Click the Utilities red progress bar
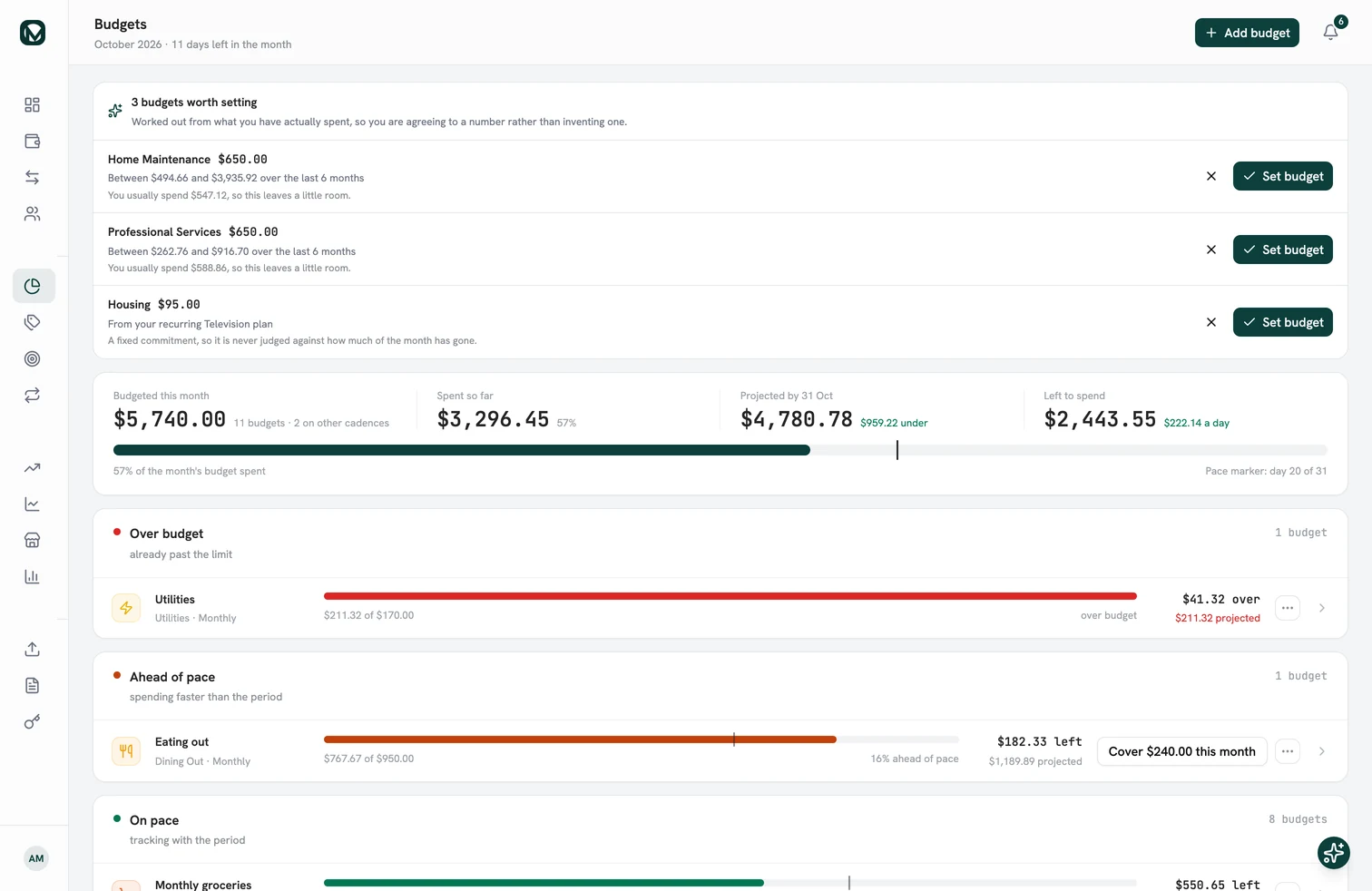 [x=730, y=596]
